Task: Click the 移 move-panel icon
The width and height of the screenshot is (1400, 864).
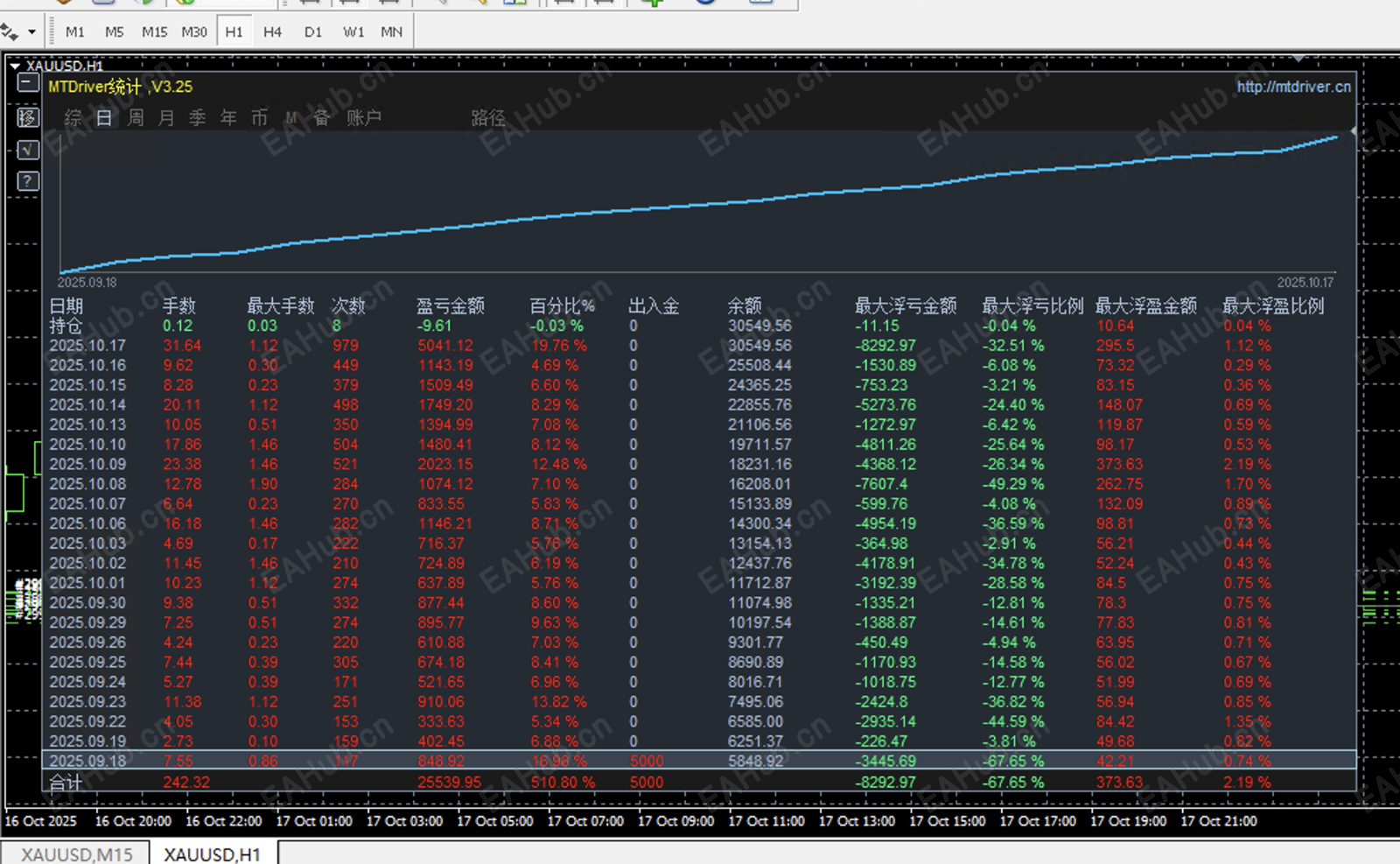Action: (x=28, y=117)
